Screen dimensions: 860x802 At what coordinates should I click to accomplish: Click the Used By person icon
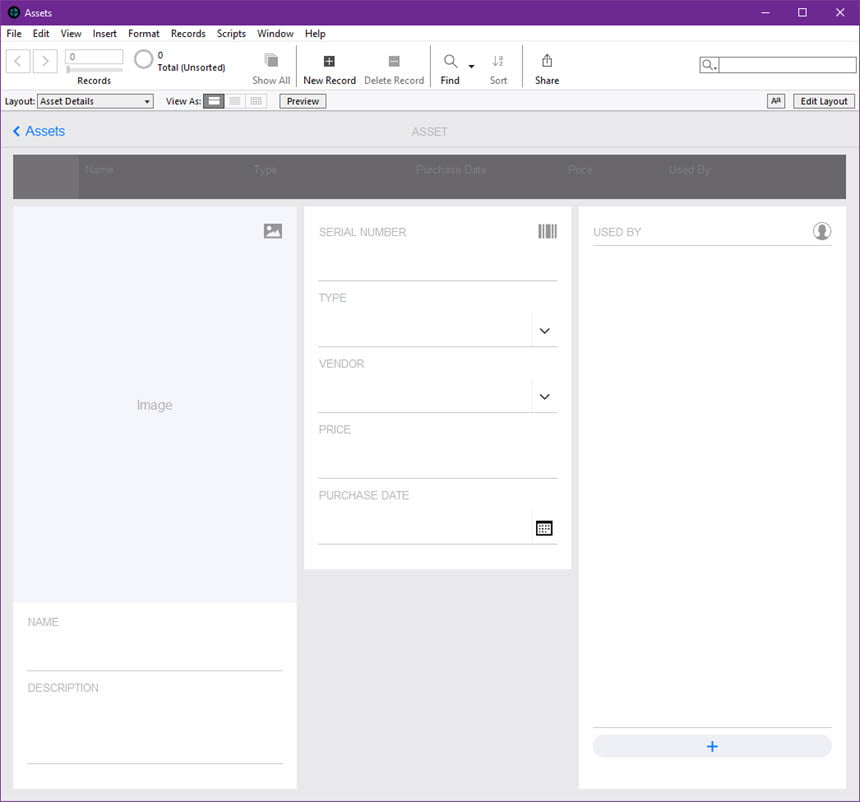coord(822,231)
